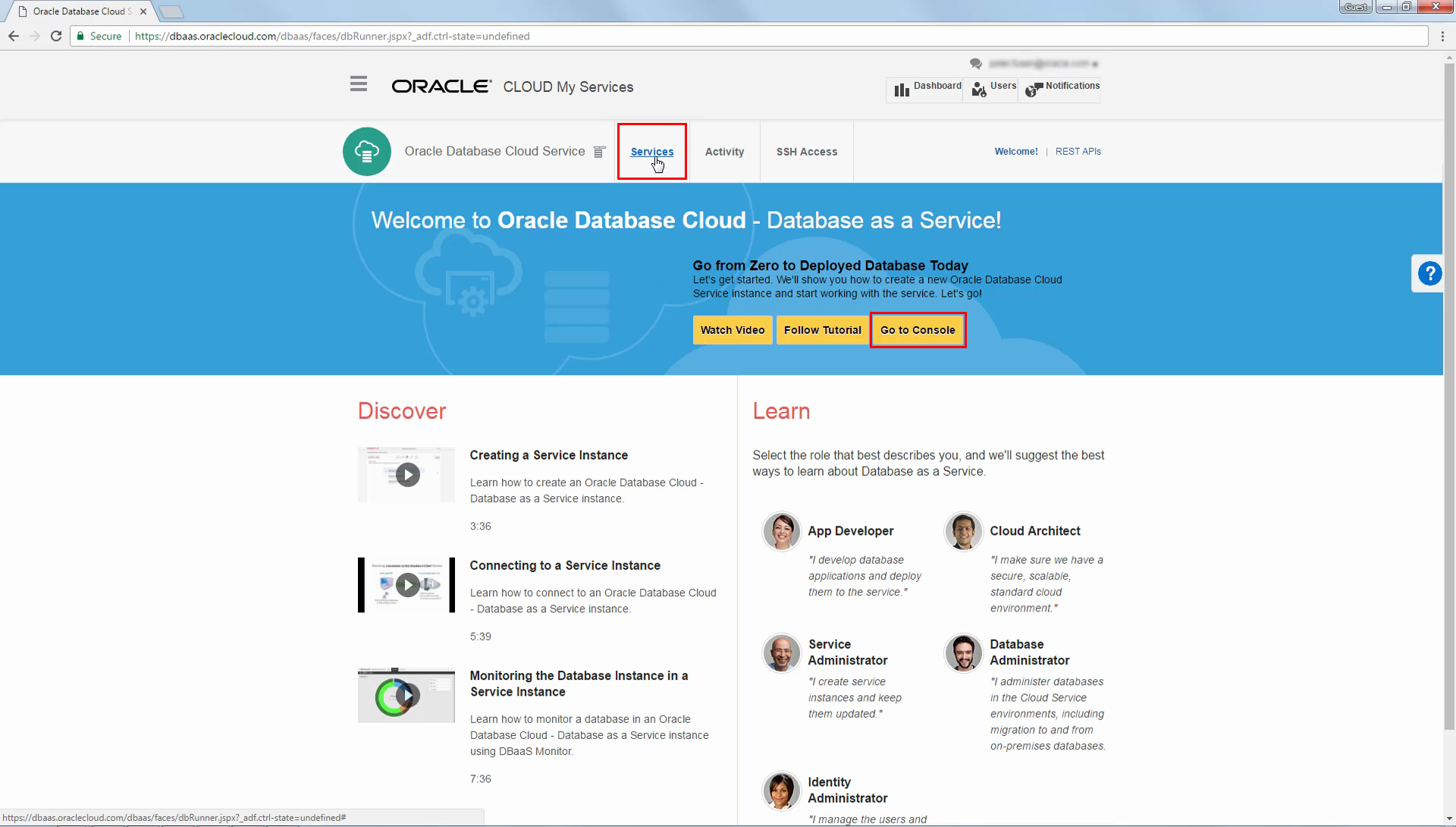Open the Users page
1456x827 pixels.
[x=993, y=89]
